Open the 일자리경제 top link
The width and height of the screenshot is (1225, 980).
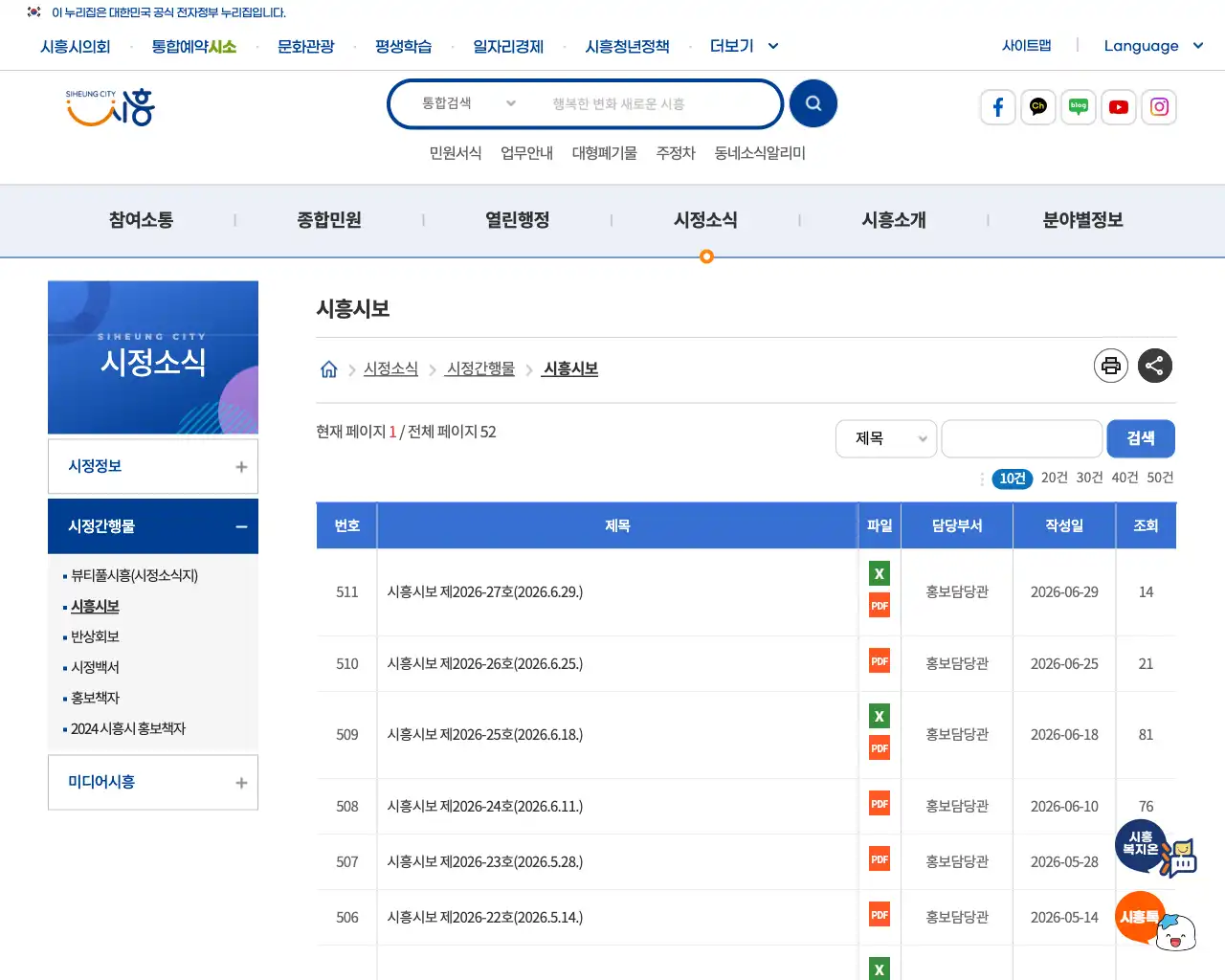[x=508, y=46]
